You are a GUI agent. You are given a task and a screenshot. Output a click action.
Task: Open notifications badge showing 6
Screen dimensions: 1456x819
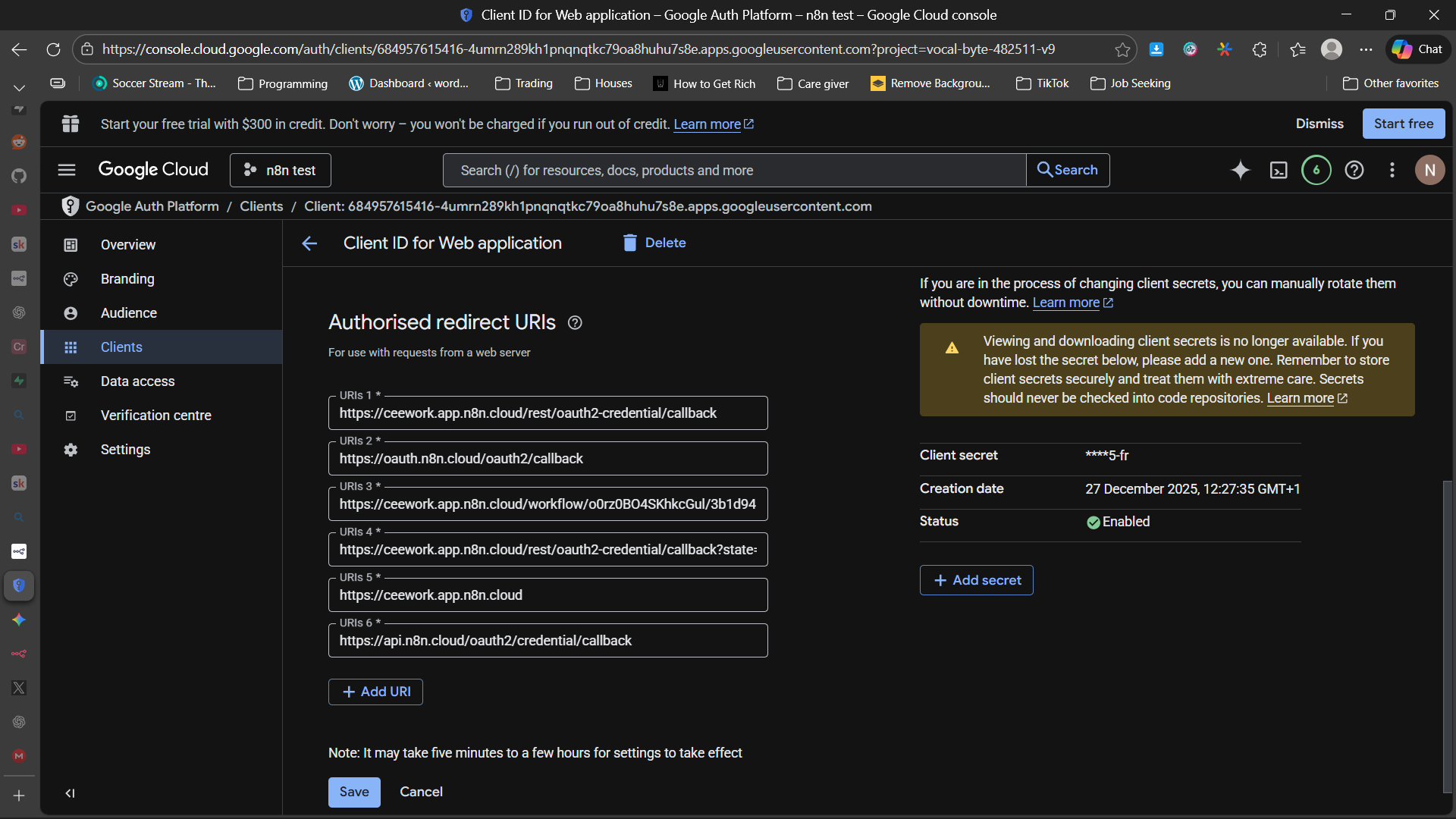pos(1316,171)
